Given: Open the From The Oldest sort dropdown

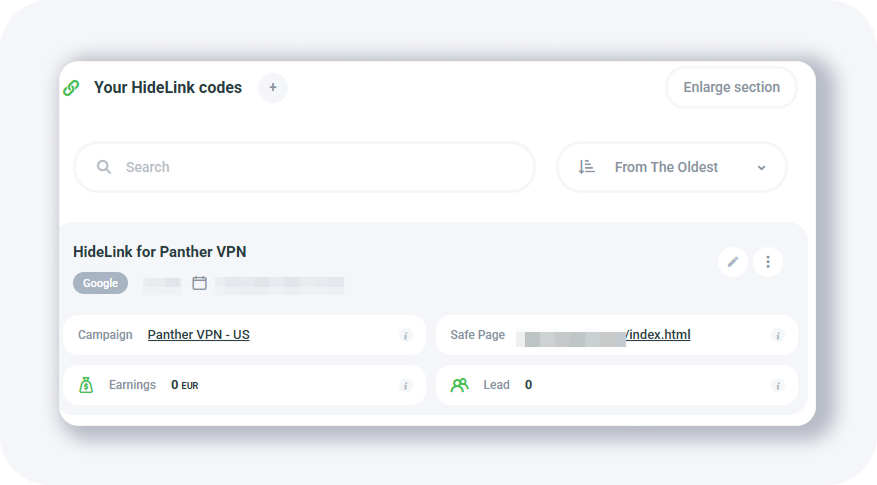Looking at the screenshot, I should pos(667,167).
